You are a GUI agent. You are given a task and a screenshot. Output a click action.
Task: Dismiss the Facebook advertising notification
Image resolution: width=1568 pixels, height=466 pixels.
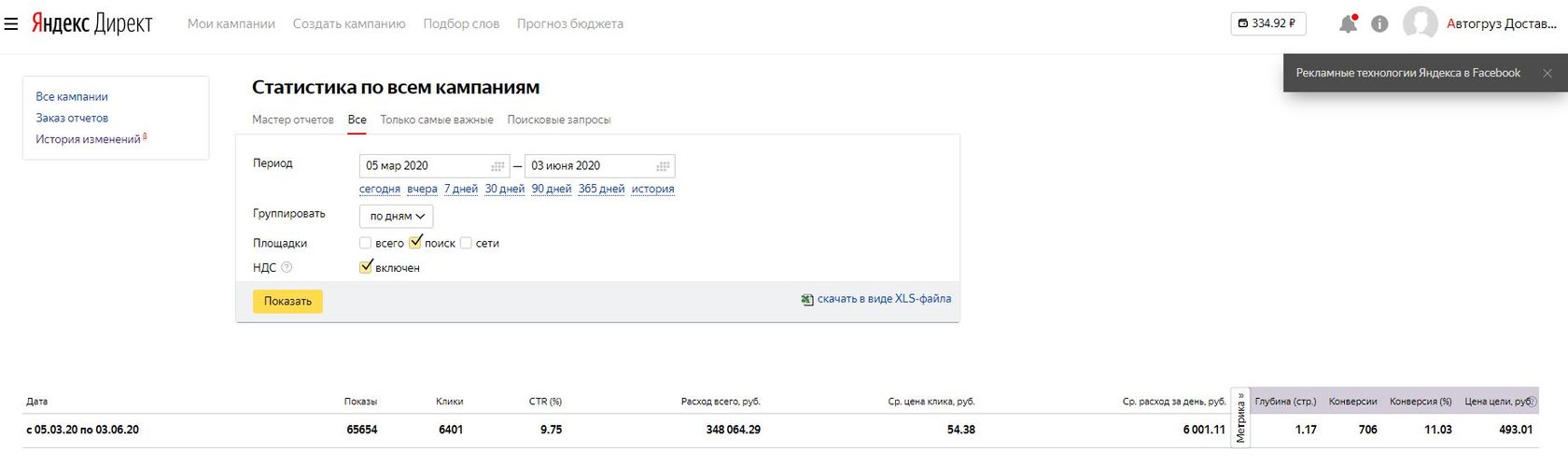click(x=1547, y=73)
